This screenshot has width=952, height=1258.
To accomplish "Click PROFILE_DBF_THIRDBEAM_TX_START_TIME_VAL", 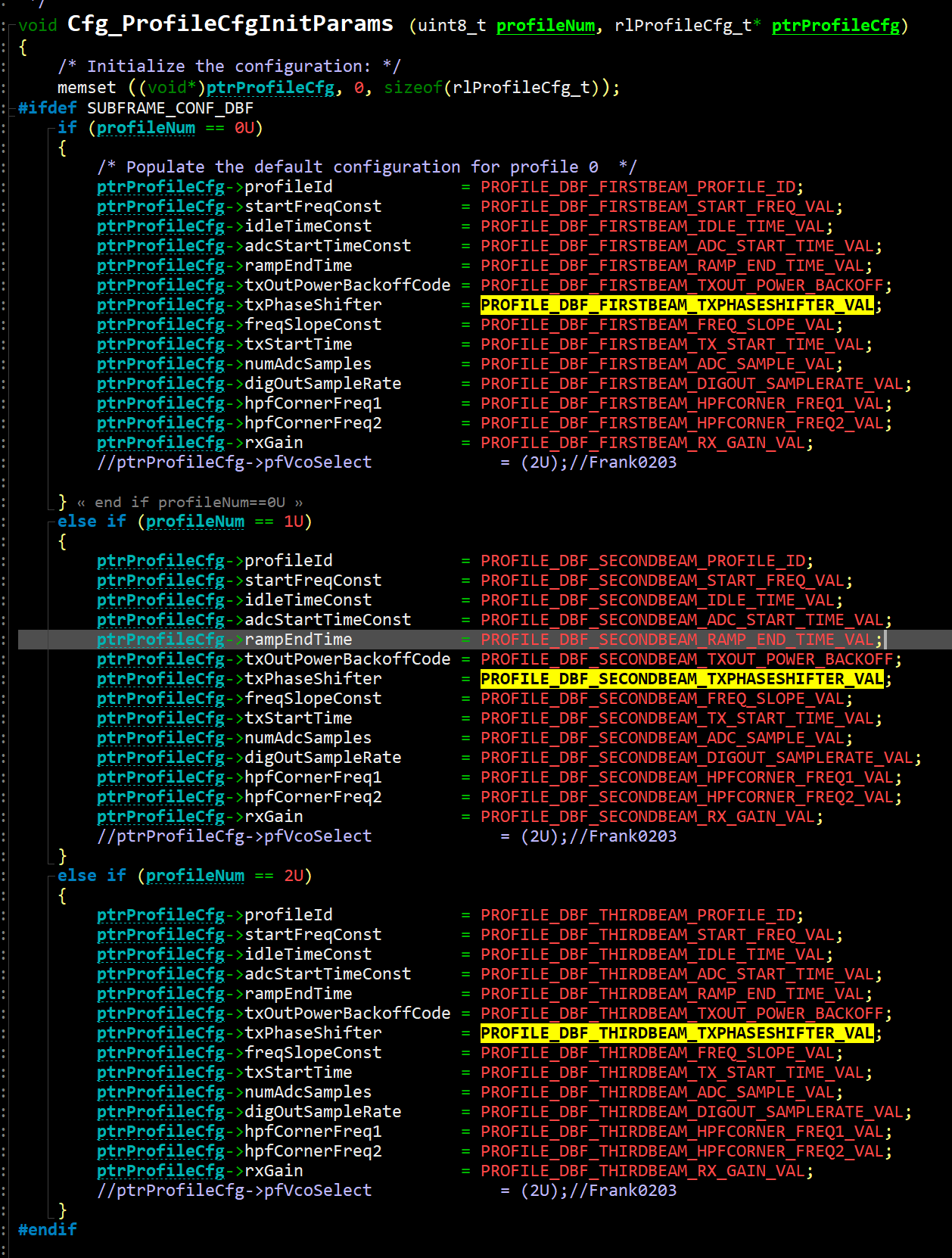I will pos(673,1073).
